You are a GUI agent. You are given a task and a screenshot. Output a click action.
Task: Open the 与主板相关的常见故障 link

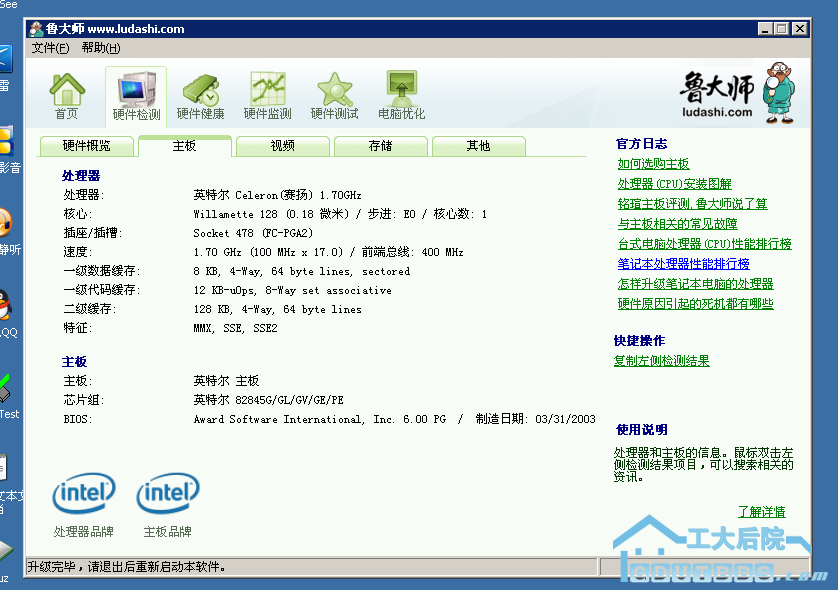[x=677, y=224]
